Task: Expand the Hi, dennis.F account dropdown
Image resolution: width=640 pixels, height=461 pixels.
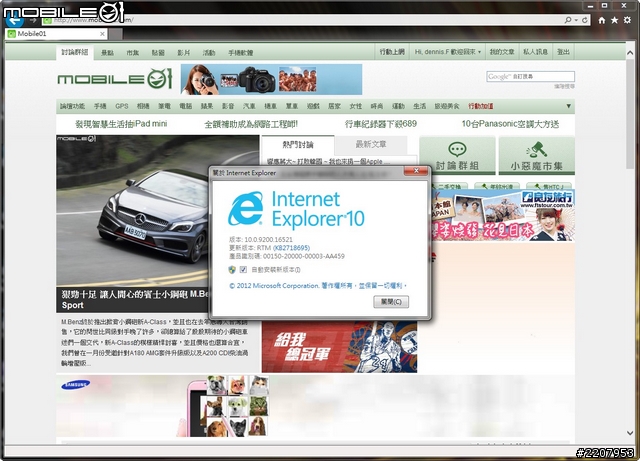Action: tap(479, 52)
